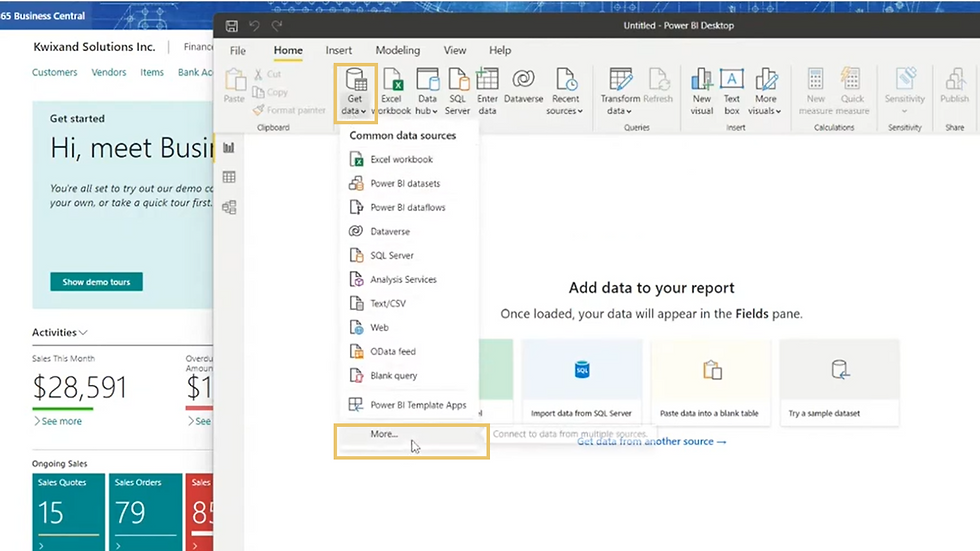Click the Undo arrow in title bar
The image size is (980, 551).
pyautogui.click(x=254, y=26)
